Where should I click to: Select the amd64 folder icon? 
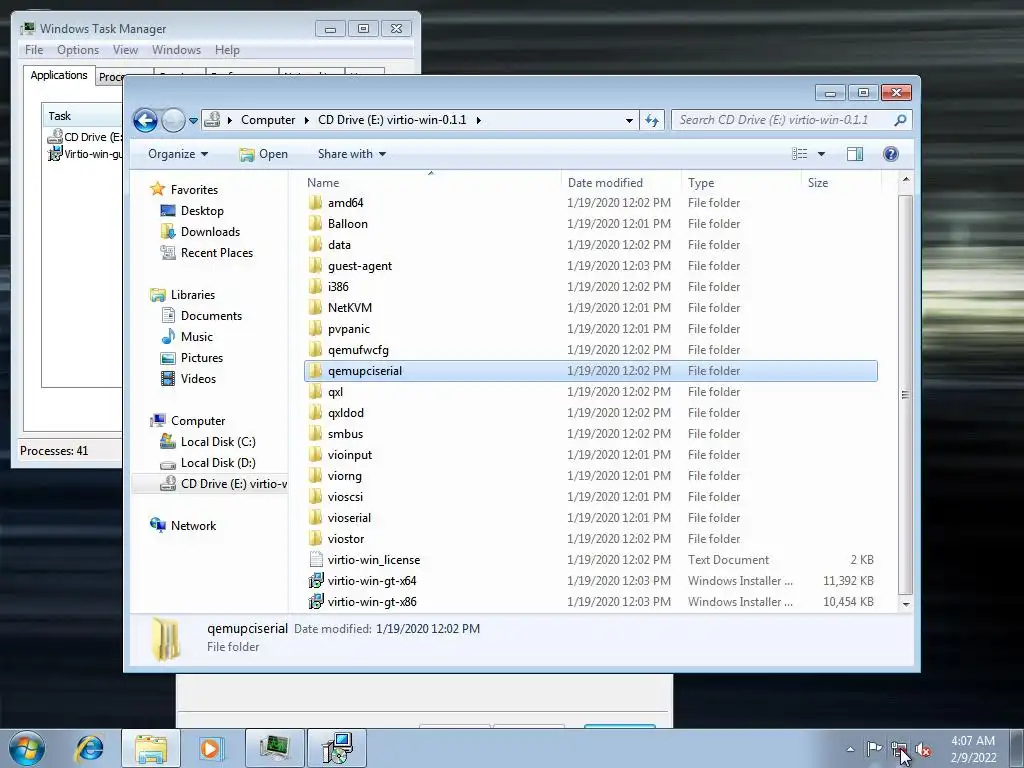pyautogui.click(x=315, y=202)
